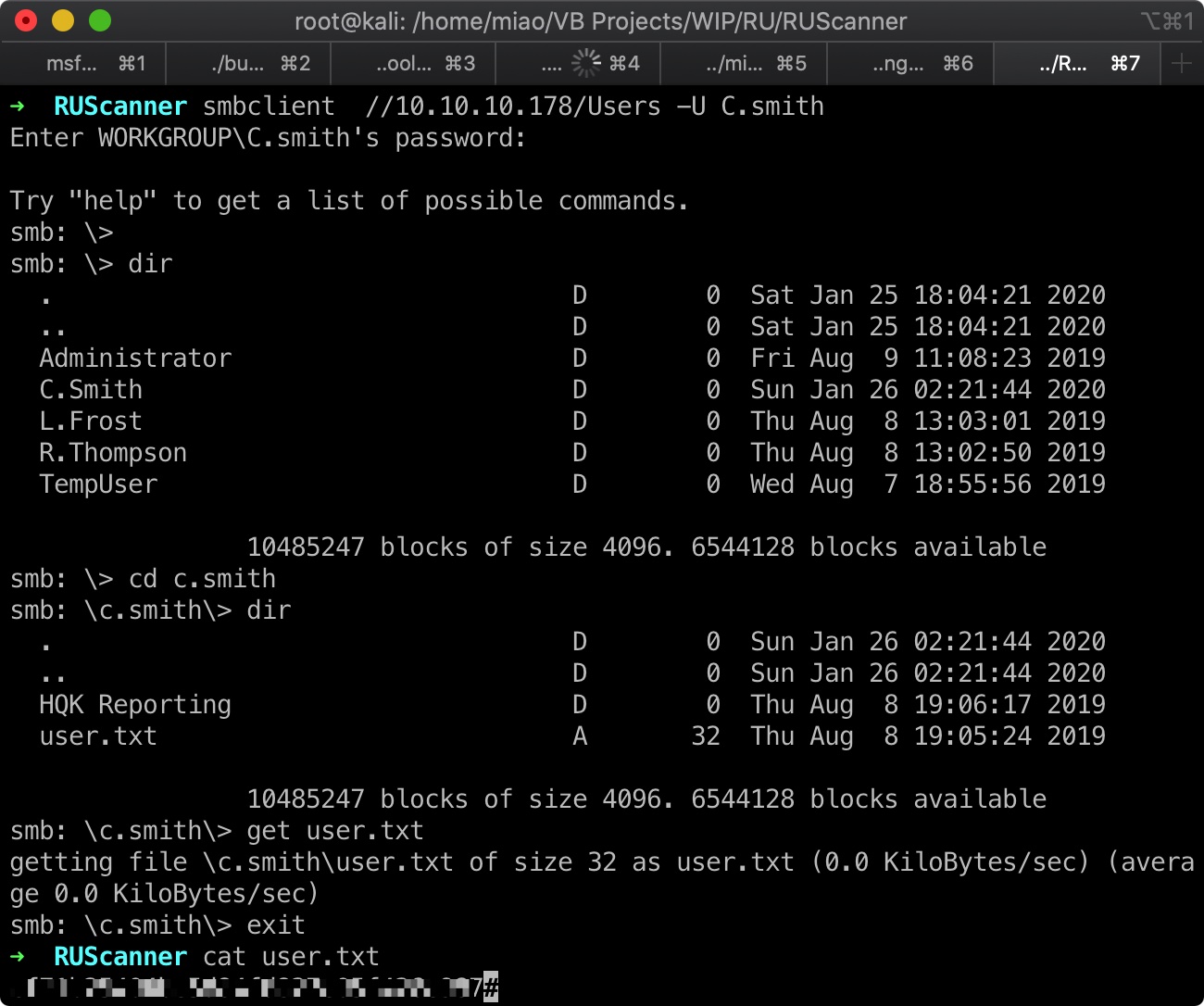This screenshot has height=1006, width=1204.
Task: Click the terminal cursor block at bottom
Action: pos(491,987)
